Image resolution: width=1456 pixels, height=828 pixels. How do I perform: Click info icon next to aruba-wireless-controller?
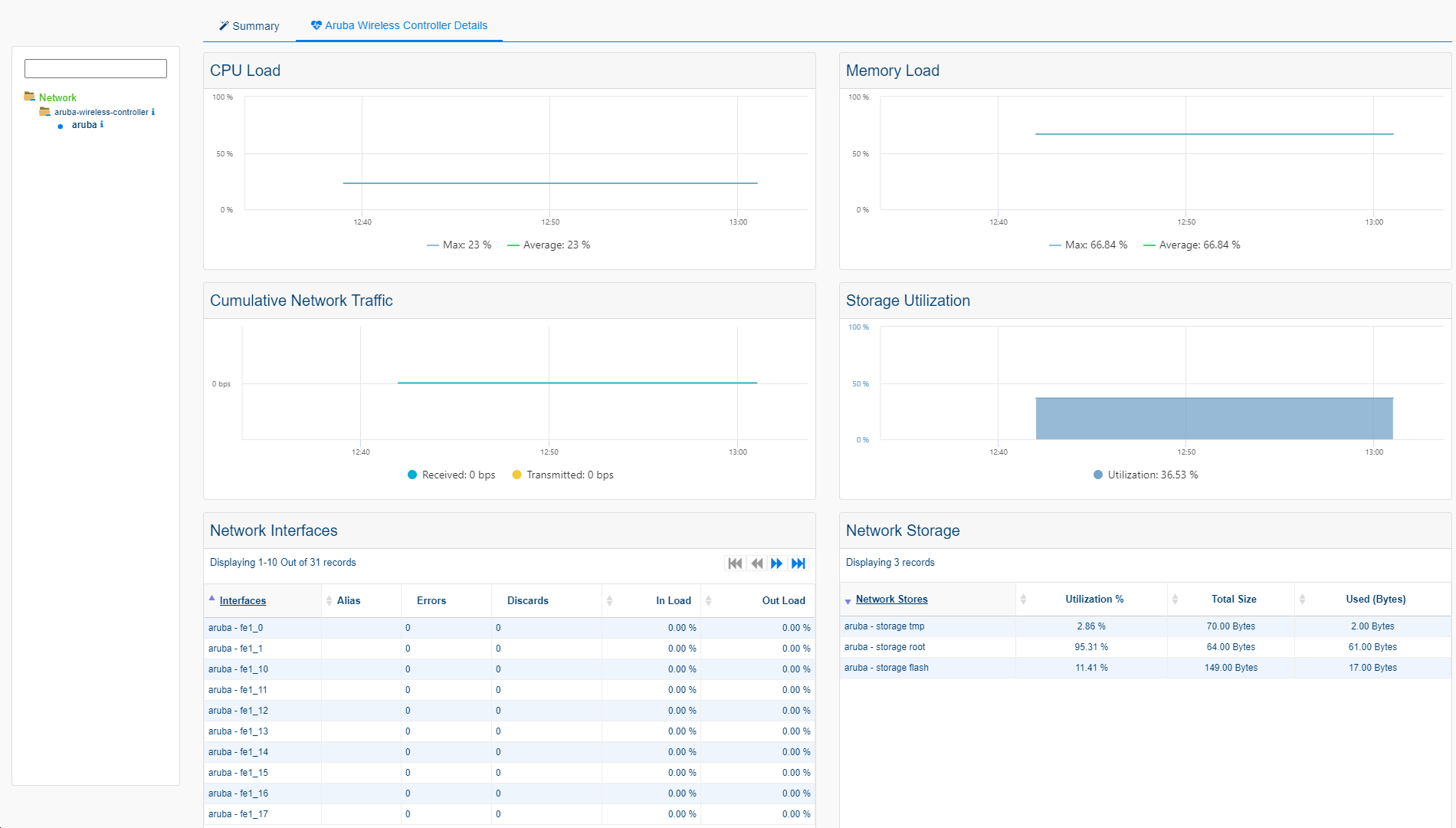(x=153, y=112)
